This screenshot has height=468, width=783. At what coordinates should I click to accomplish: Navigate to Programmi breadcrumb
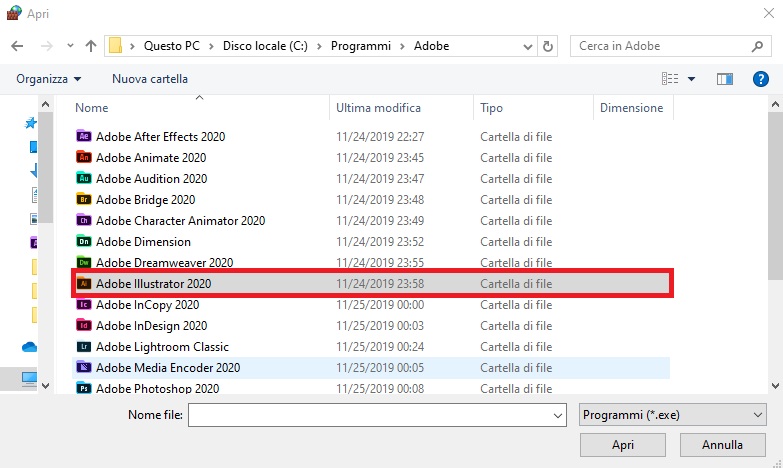(x=361, y=46)
